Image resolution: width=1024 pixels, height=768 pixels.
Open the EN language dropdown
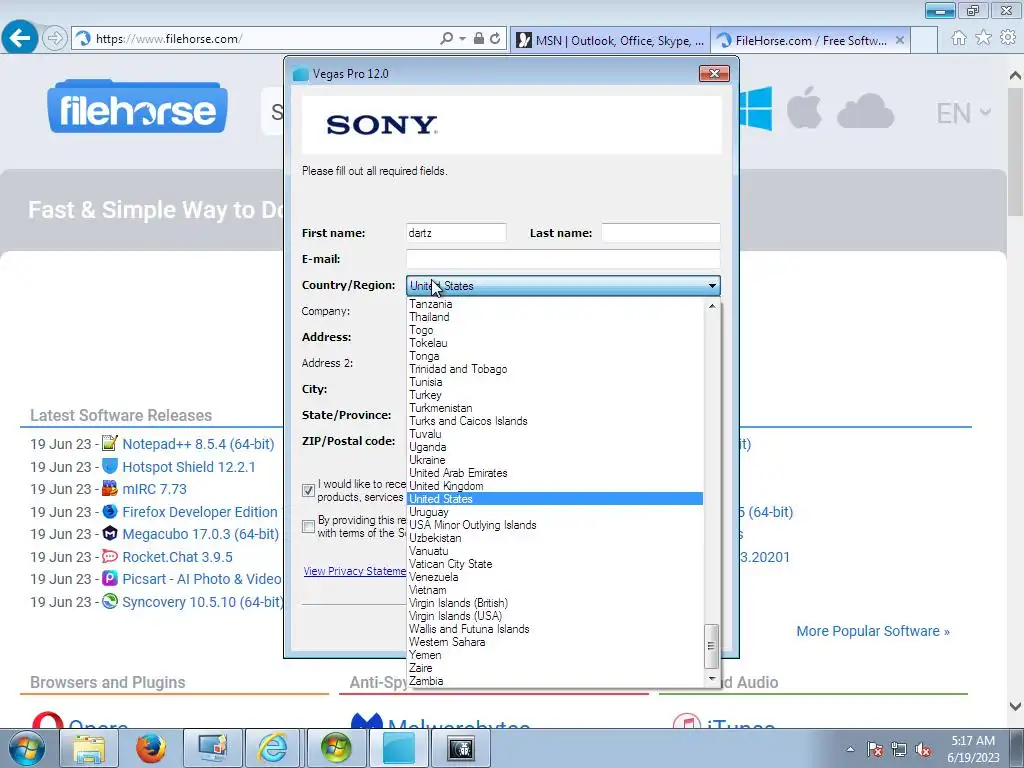[x=964, y=113]
